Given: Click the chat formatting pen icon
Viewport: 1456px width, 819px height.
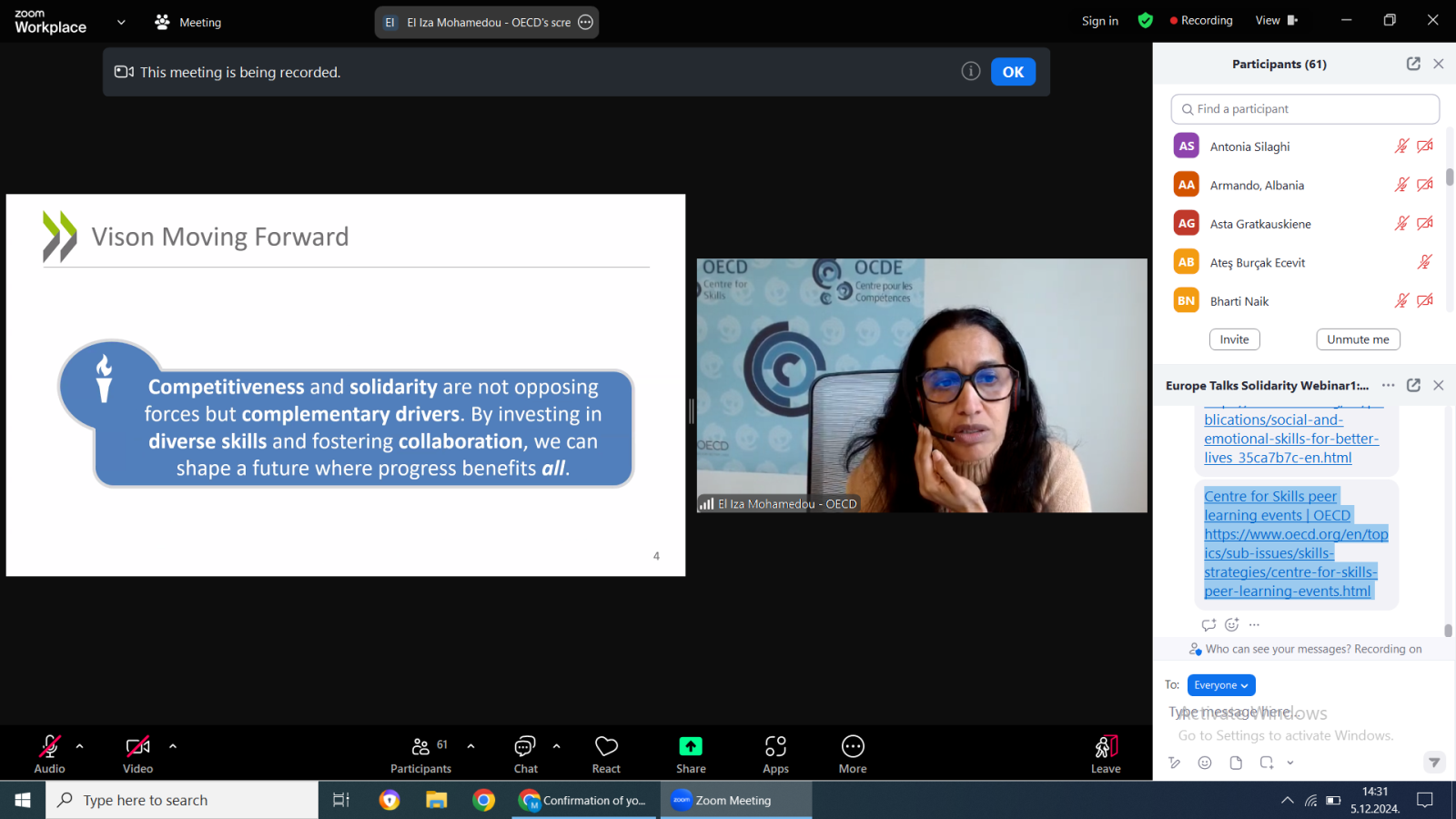Looking at the screenshot, I should pos(1175,763).
